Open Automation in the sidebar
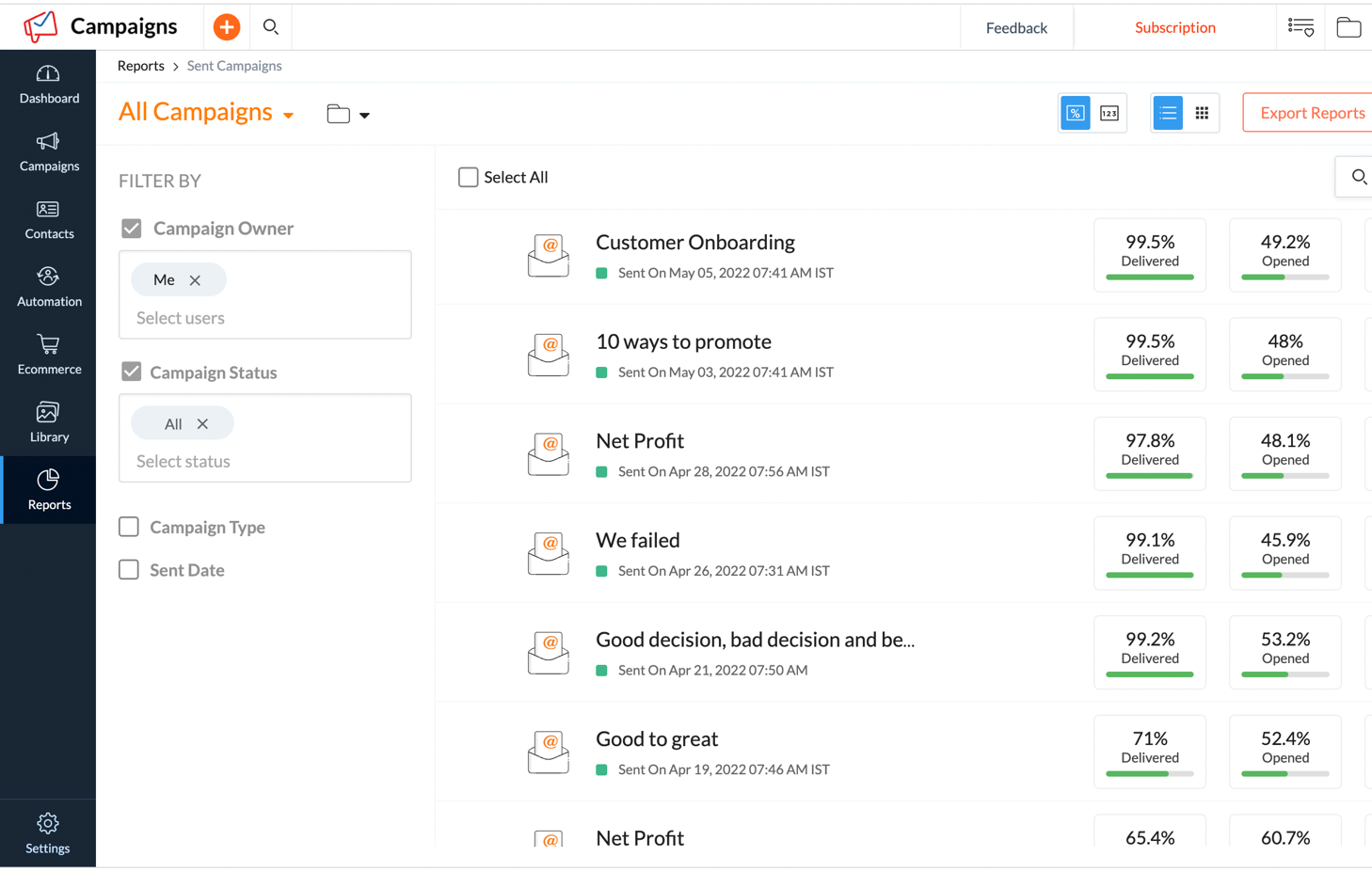The width and height of the screenshot is (1372, 872). click(x=49, y=287)
